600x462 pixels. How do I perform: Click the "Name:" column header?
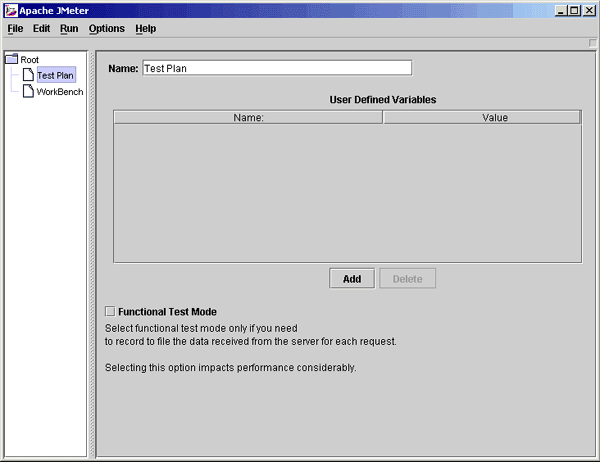click(248, 118)
